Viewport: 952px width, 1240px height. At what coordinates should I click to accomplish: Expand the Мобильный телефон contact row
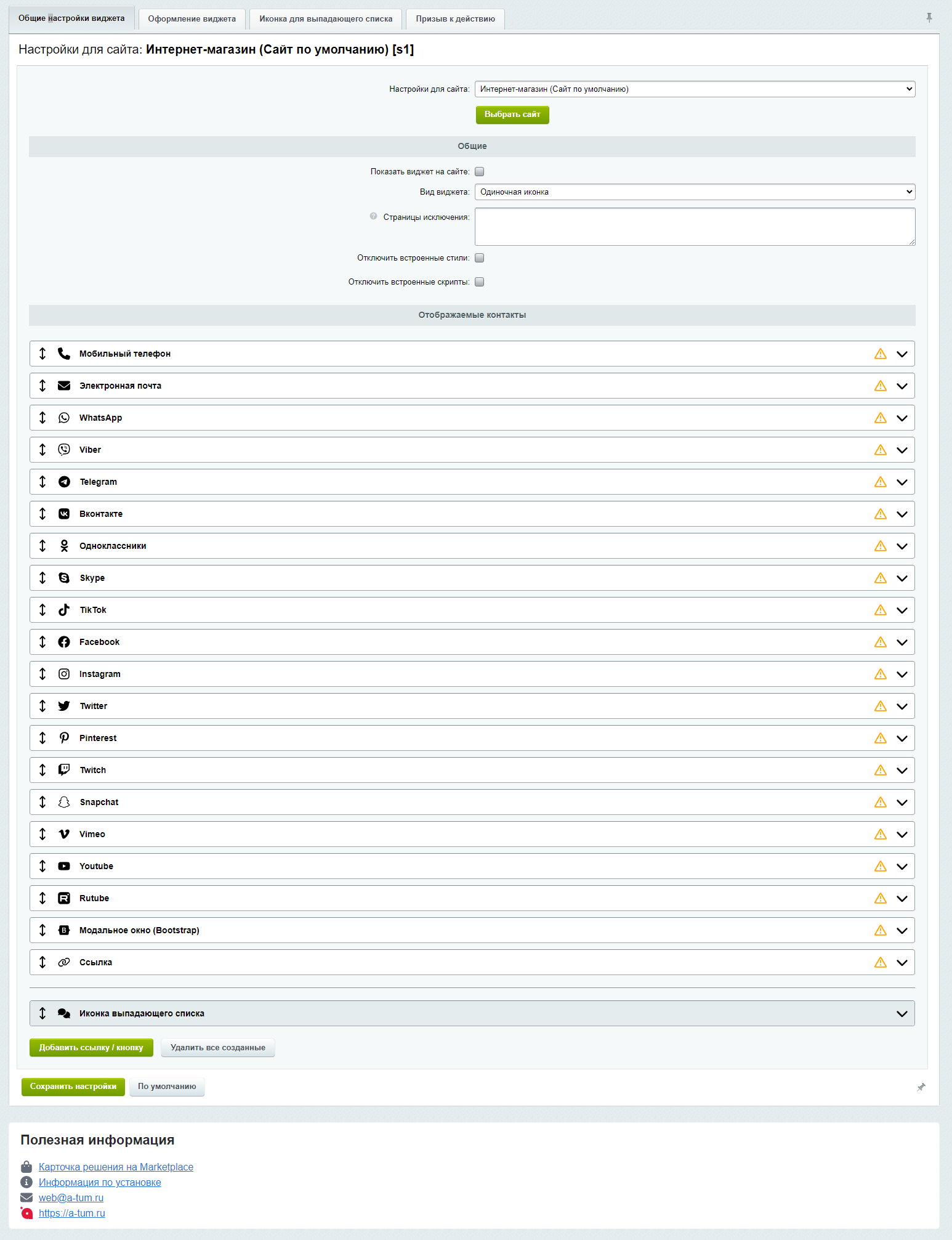click(x=902, y=354)
